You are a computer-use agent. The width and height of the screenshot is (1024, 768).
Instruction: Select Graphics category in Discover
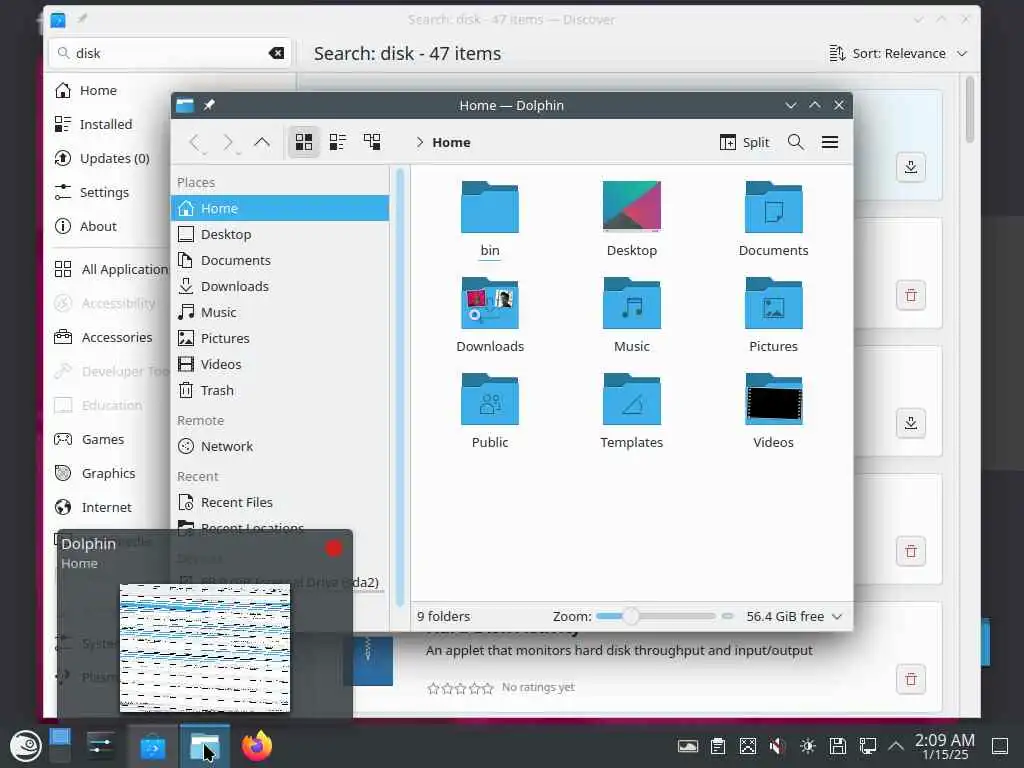tap(110, 473)
